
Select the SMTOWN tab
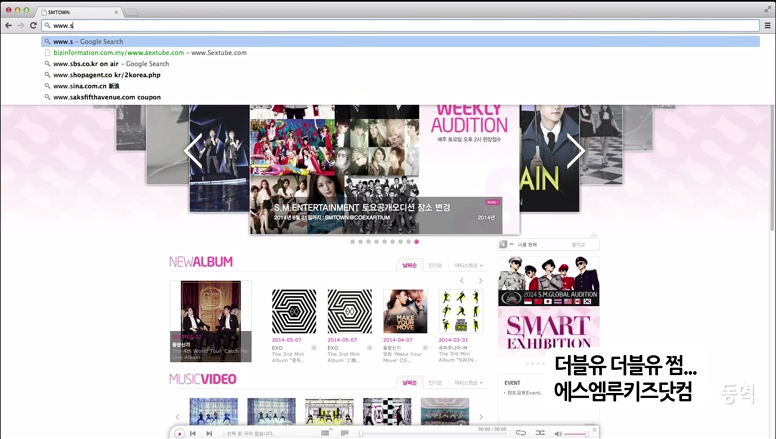[x=79, y=12]
